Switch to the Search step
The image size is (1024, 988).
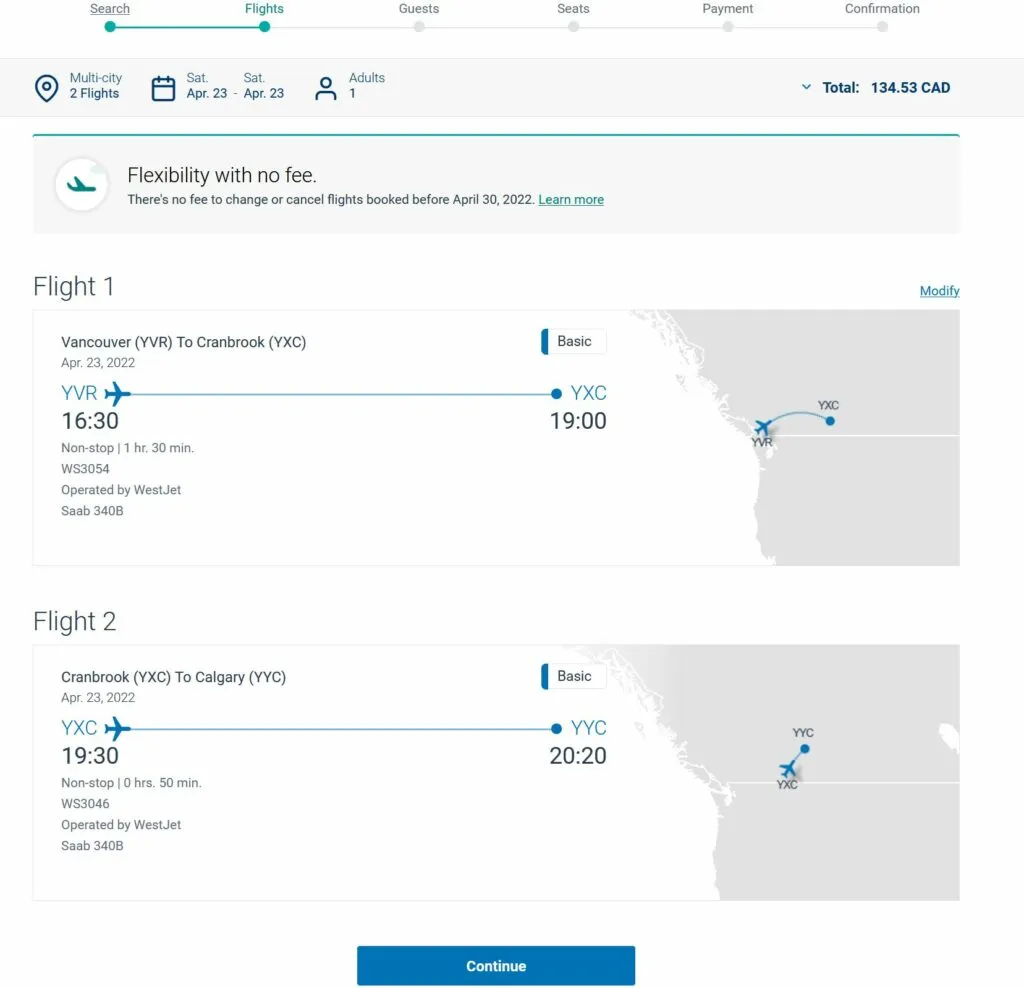110,9
